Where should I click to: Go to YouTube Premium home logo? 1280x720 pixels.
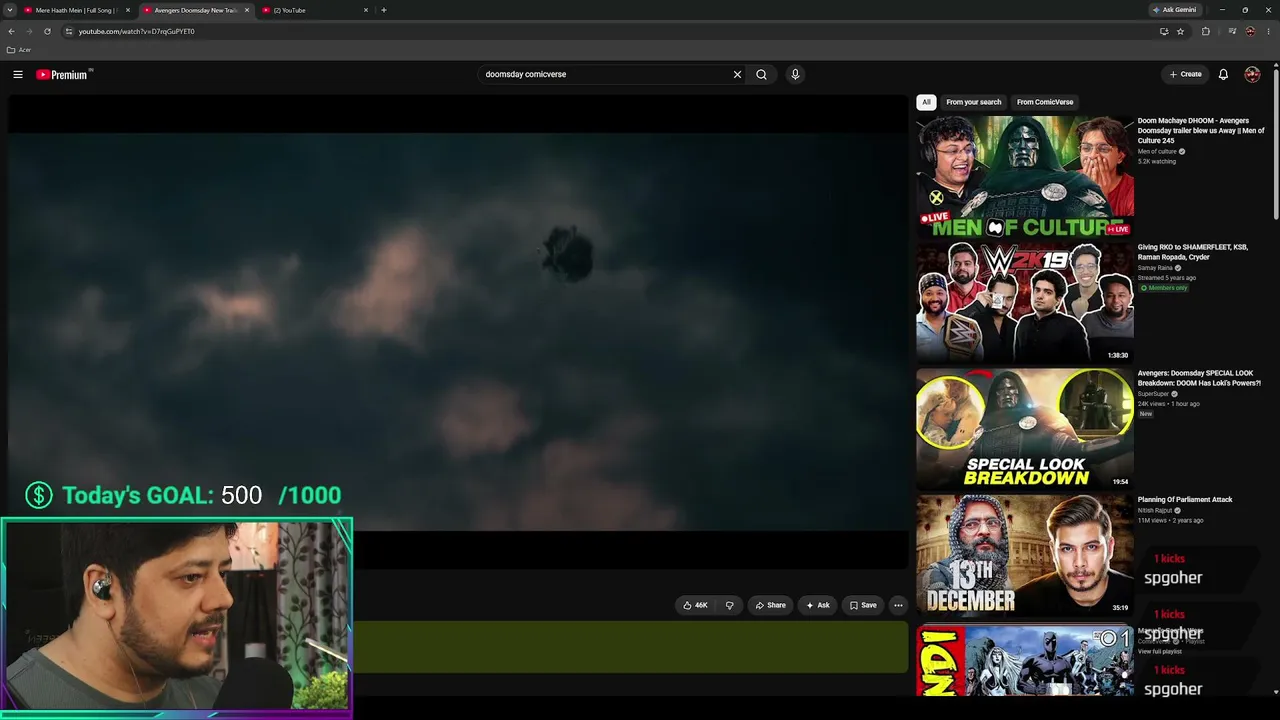click(x=64, y=74)
